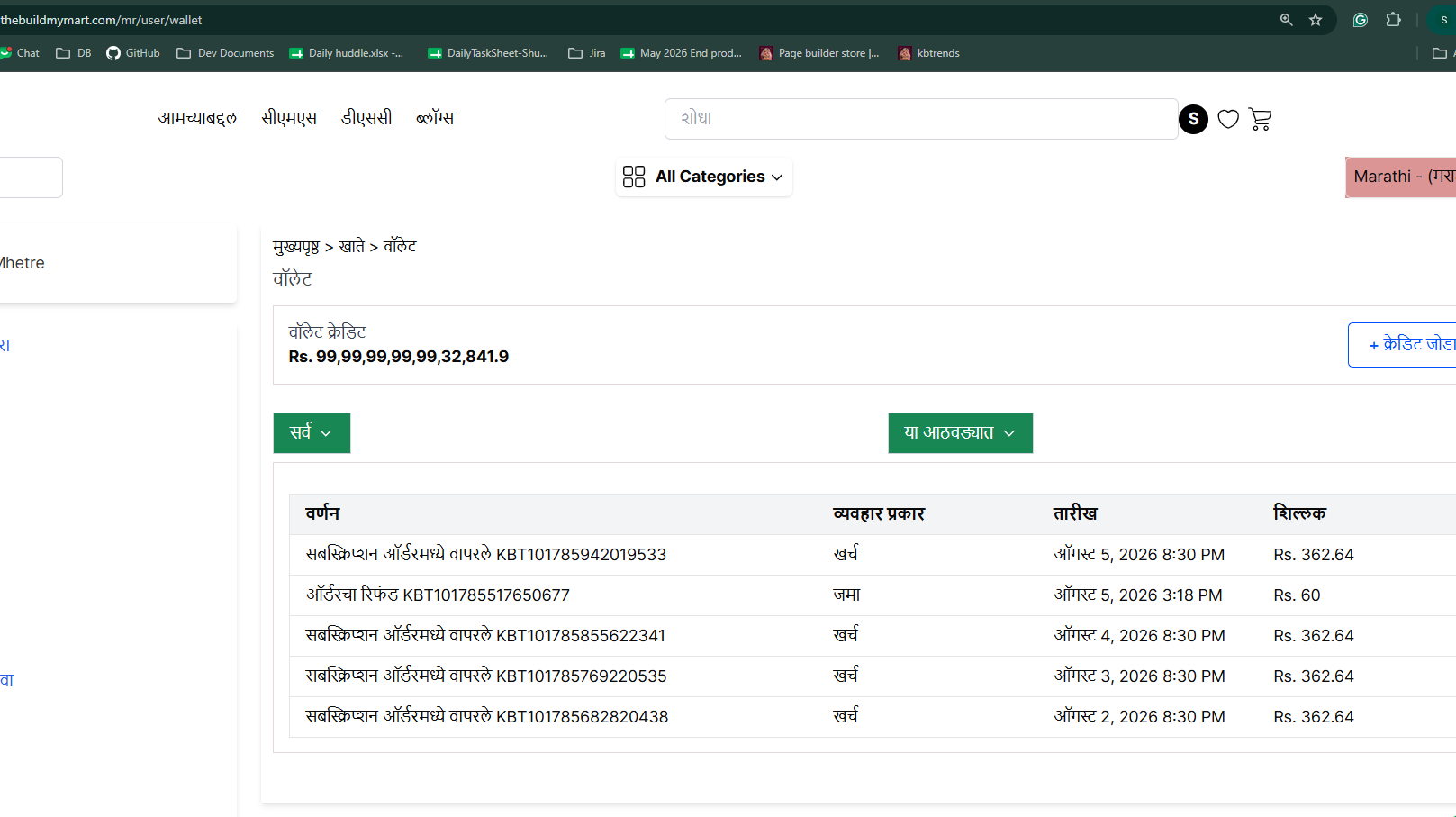The width and height of the screenshot is (1456, 817).
Task: Go to डीएससी menu item
Action: click(366, 118)
